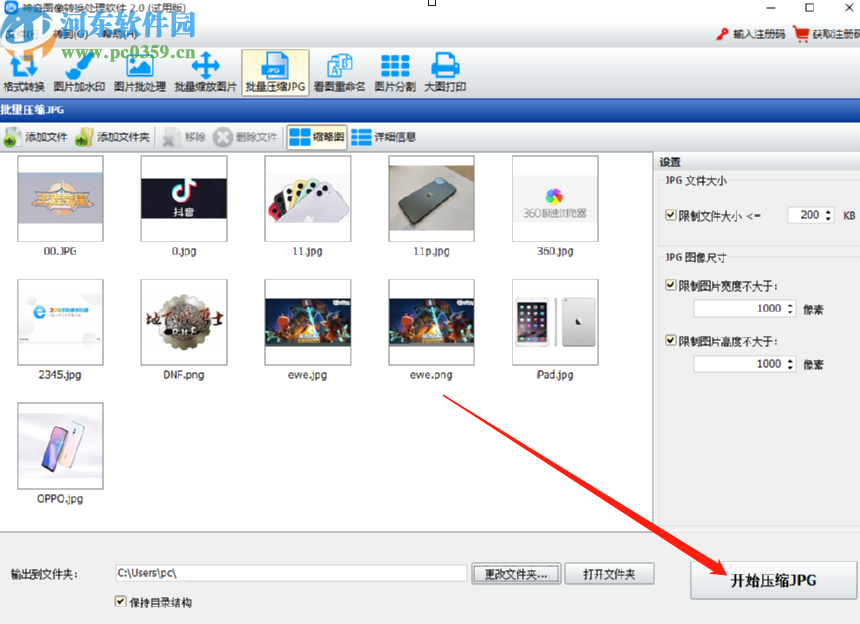The width and height of the screenshot is (860, 624).
Task: Adjust the image height 1000 spinner
Action: [x=790, y=364]
